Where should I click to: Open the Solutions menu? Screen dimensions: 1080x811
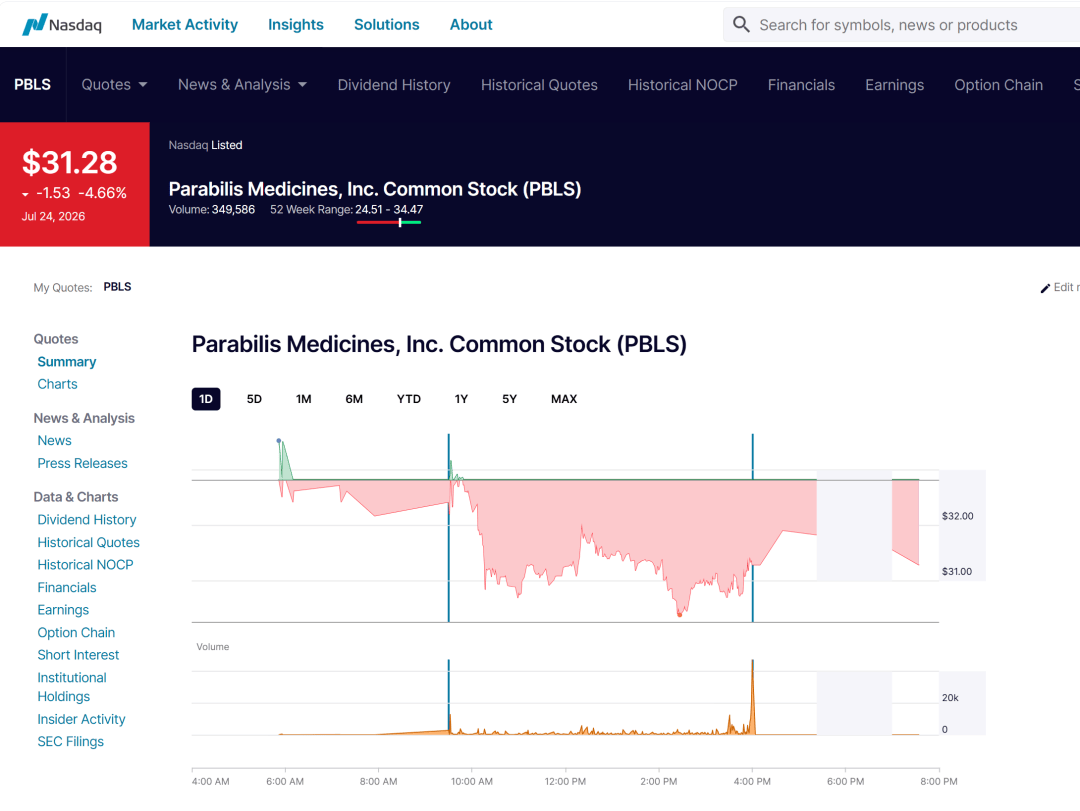pos(386,25)
